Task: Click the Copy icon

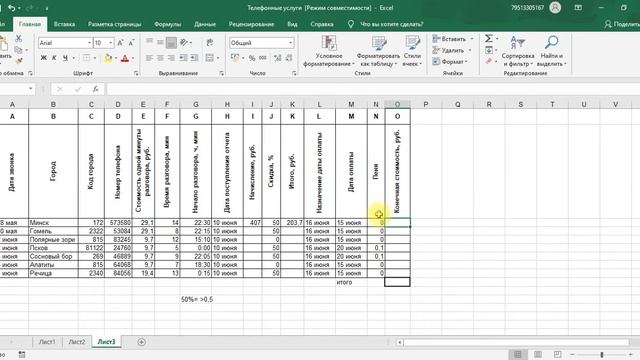Action: [18, 50]
